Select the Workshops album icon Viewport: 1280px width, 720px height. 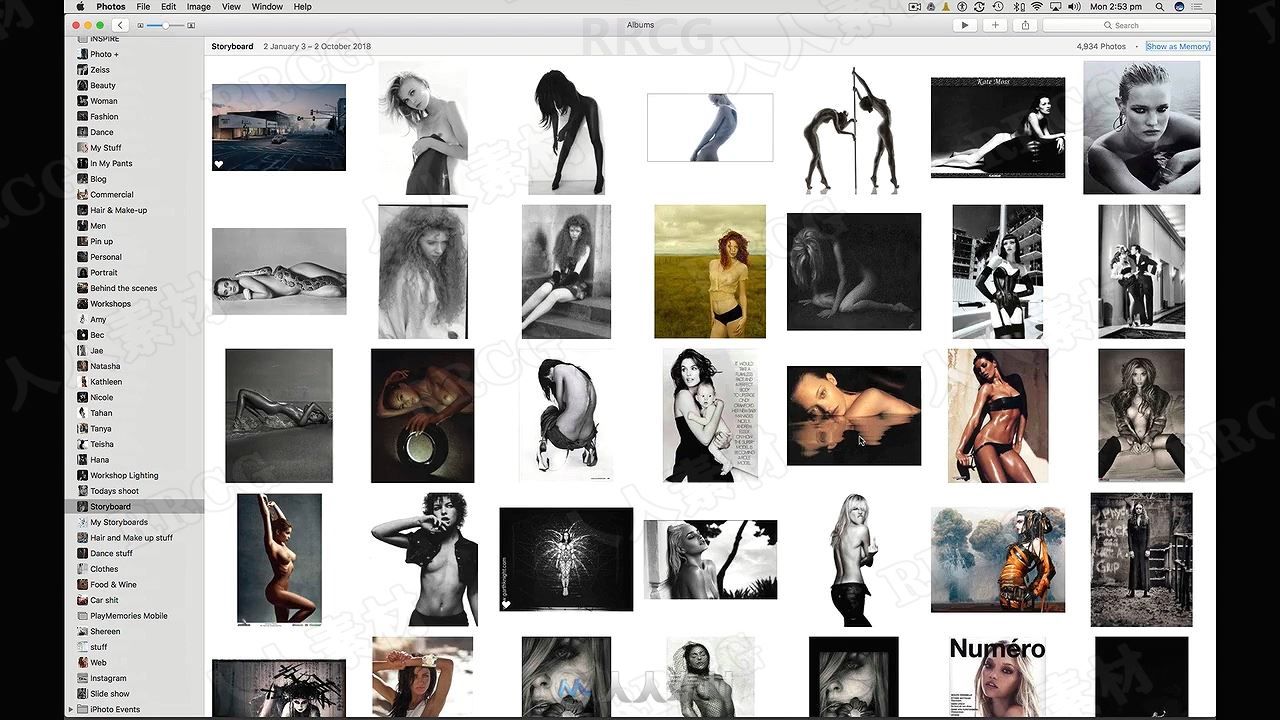coord(83,304)
